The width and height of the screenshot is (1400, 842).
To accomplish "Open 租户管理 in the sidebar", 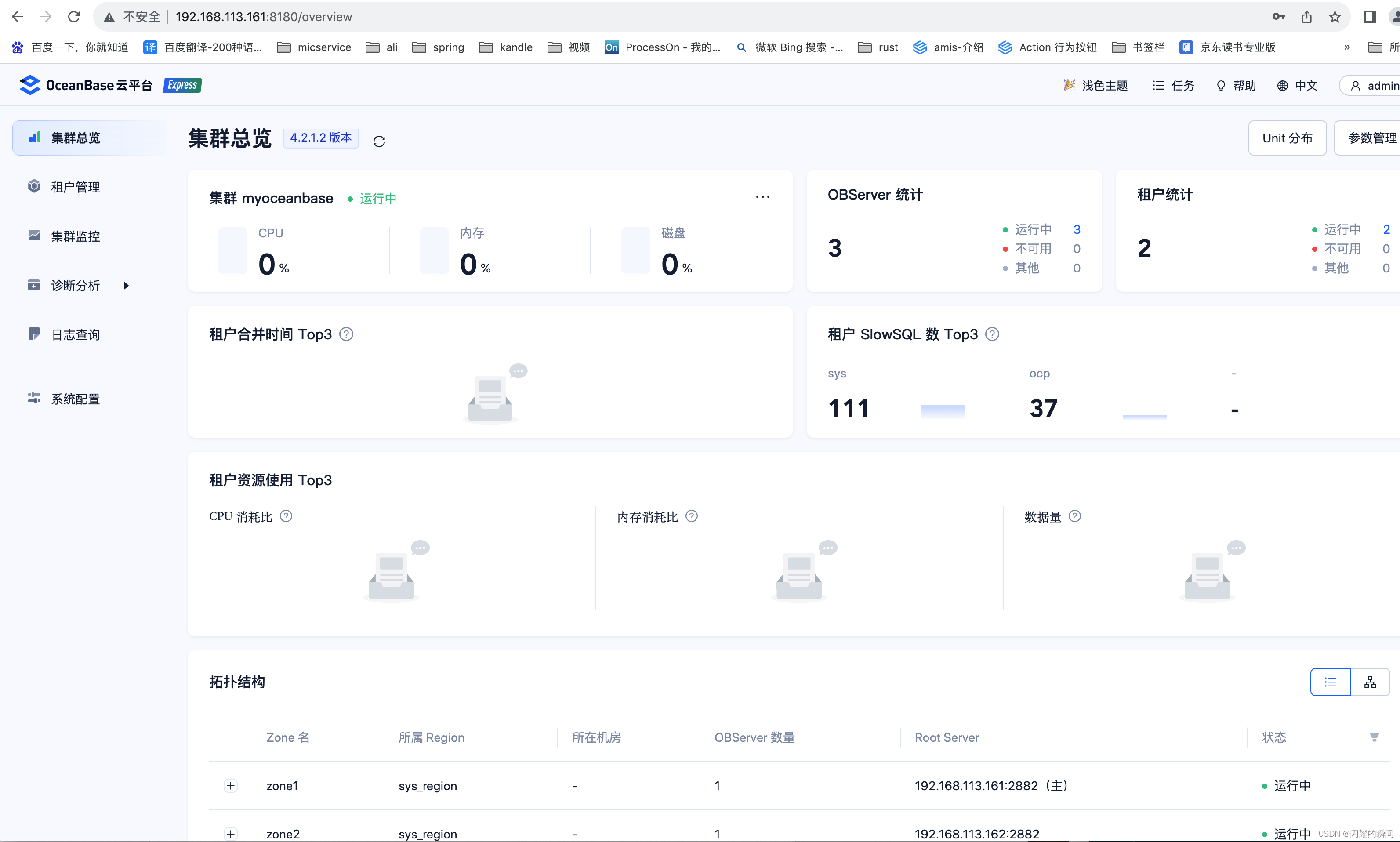I will point(75,187).
